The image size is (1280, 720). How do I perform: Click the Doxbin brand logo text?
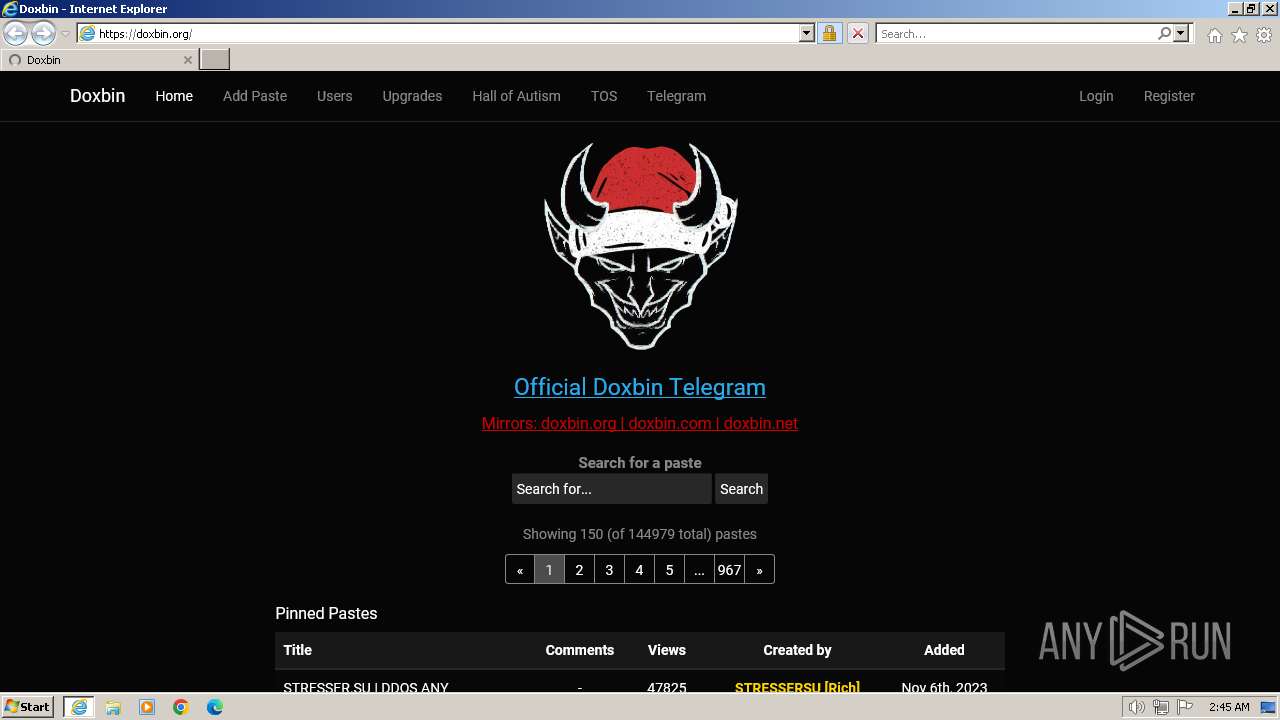click(97, 96)
